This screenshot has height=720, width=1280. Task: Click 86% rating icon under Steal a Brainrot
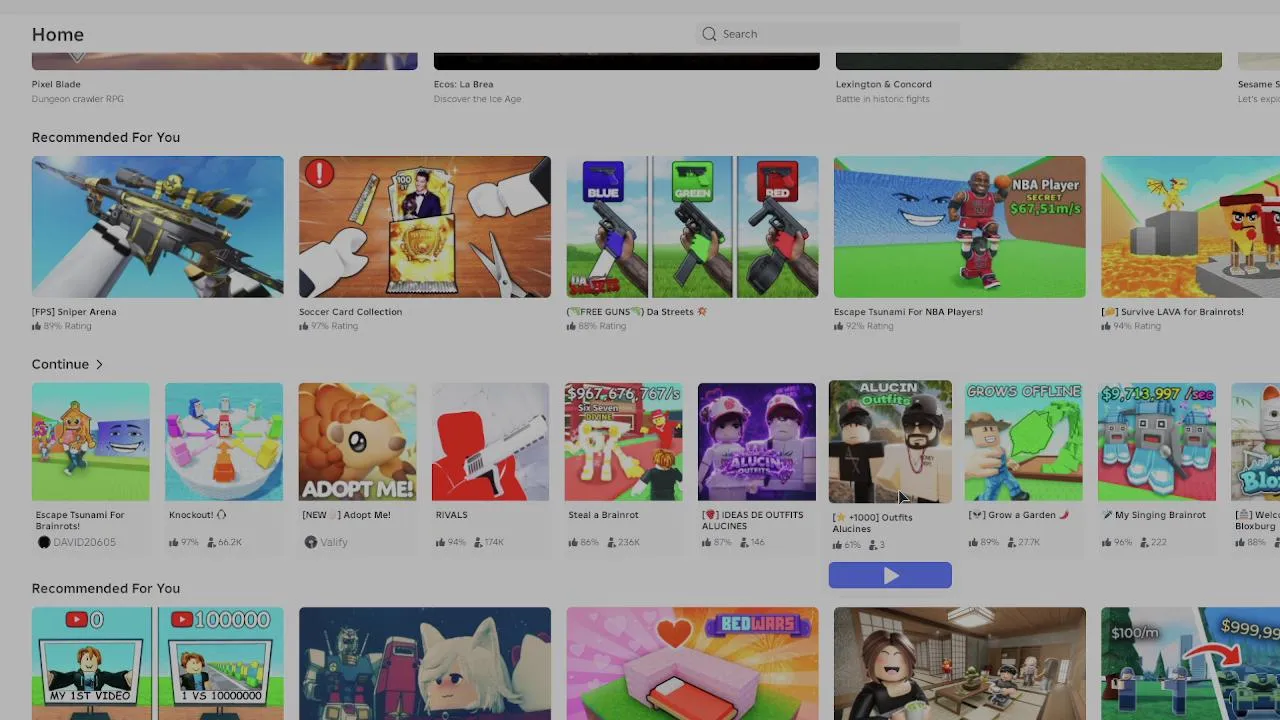point(574,542)
